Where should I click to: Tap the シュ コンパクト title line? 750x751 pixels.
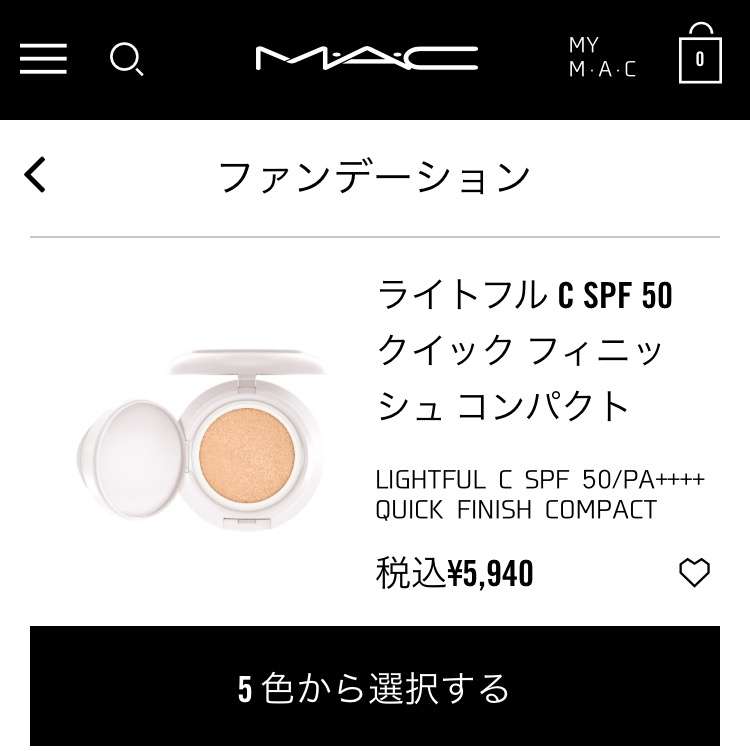click(502, 406)
